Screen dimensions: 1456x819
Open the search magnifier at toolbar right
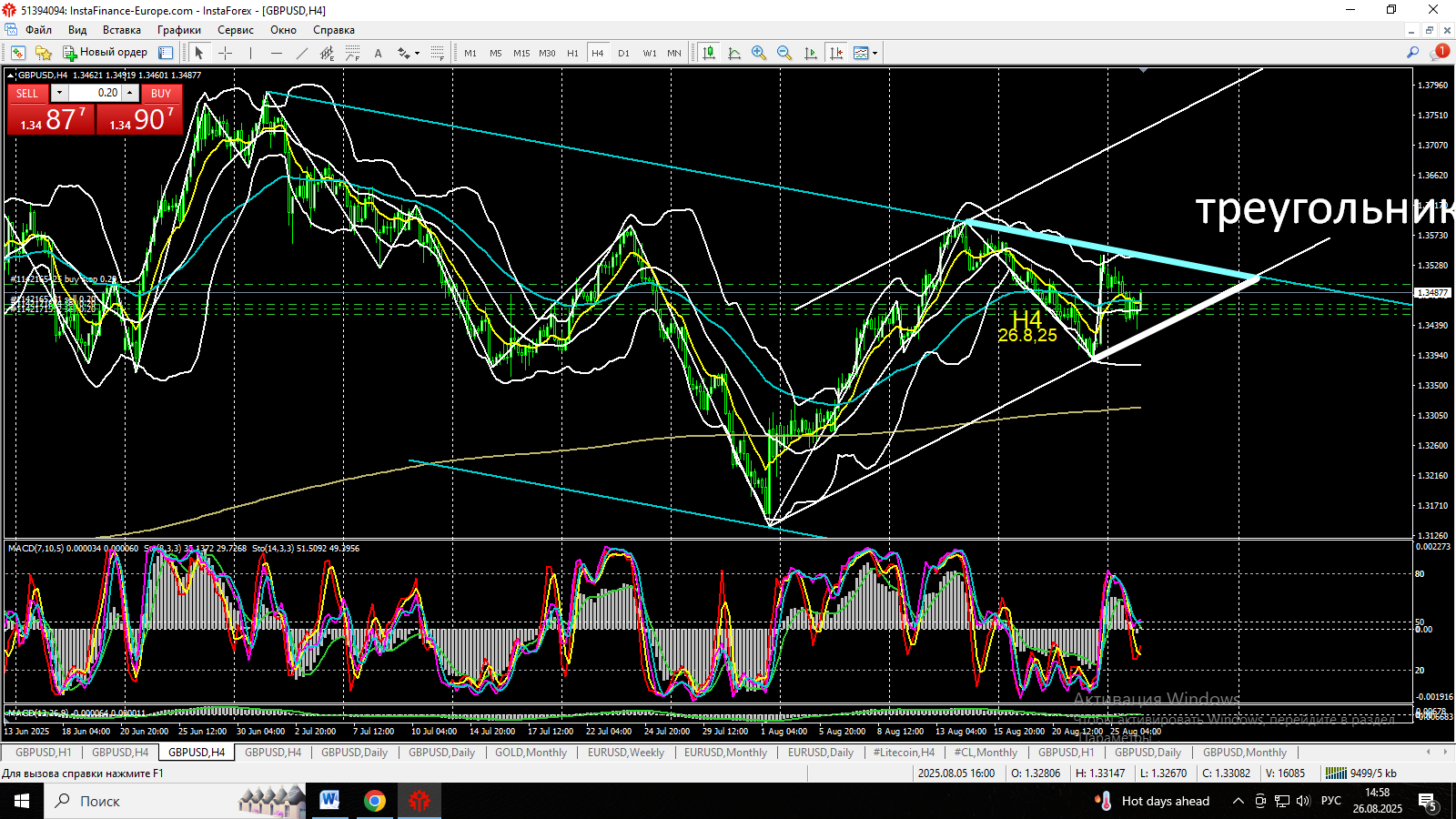click(x=1412, y=53)
